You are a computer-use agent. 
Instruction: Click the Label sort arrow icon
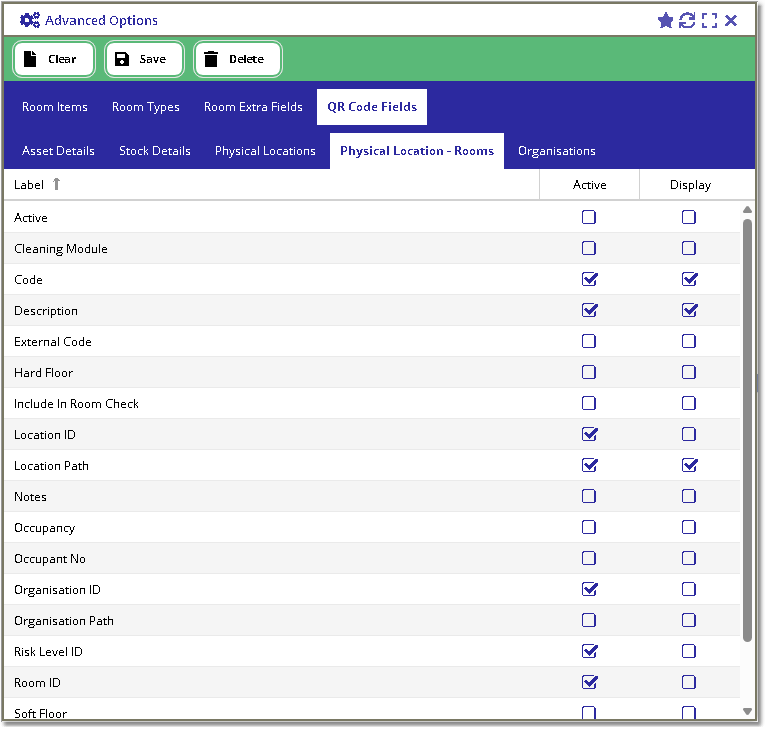[56, 184]
